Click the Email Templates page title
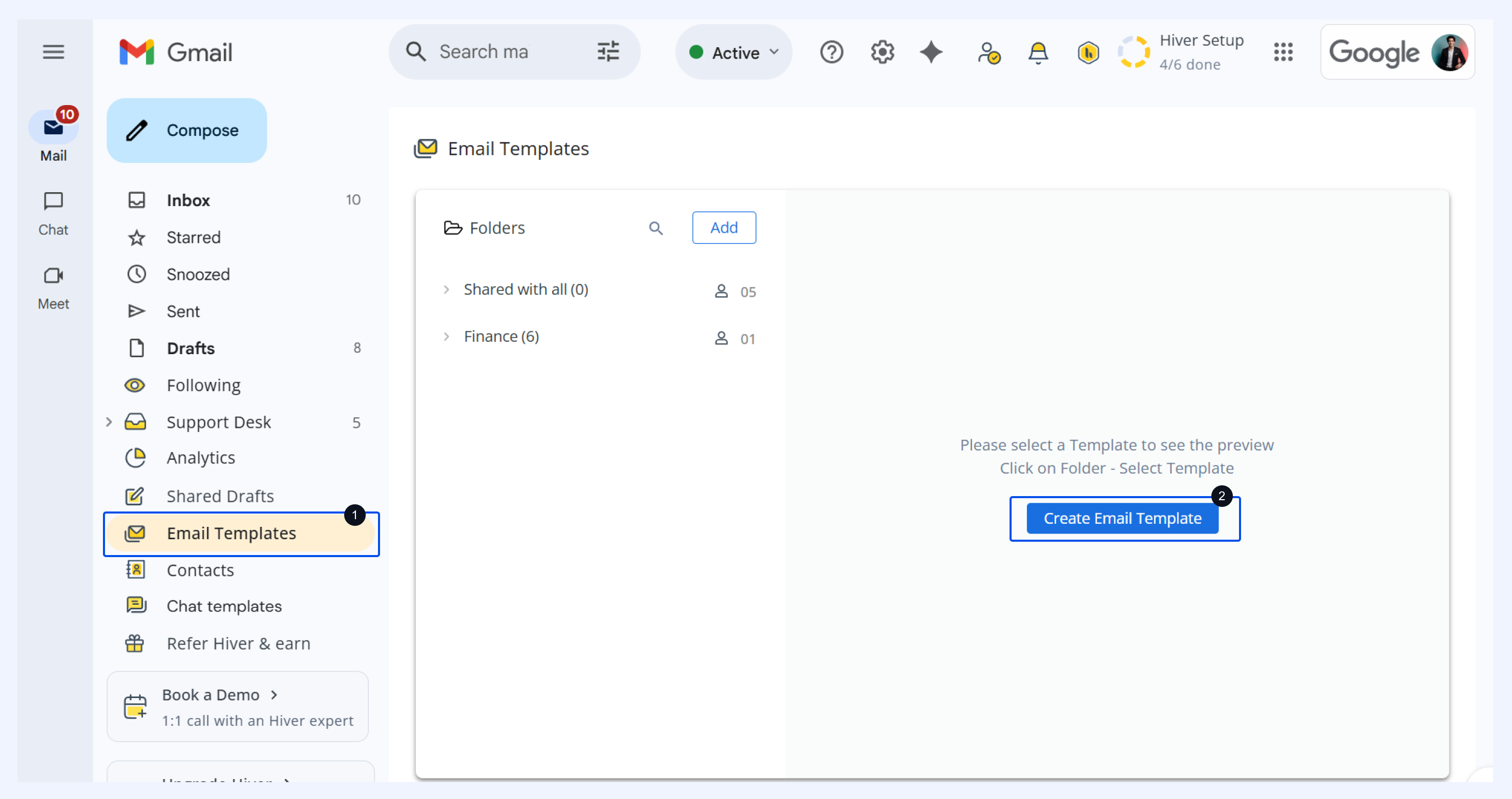 [518, 149]
